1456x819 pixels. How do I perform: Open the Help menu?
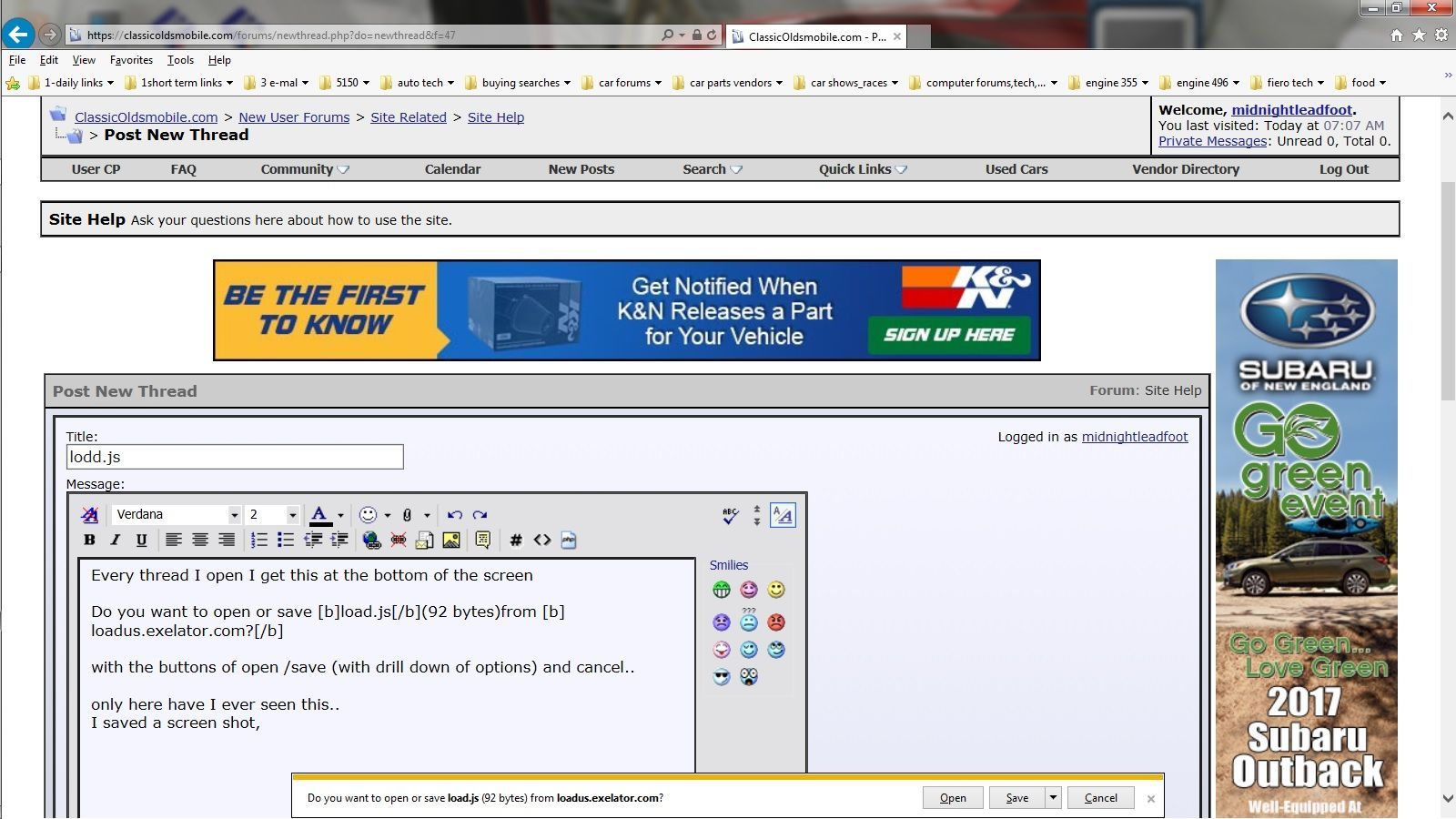(219, 60)
